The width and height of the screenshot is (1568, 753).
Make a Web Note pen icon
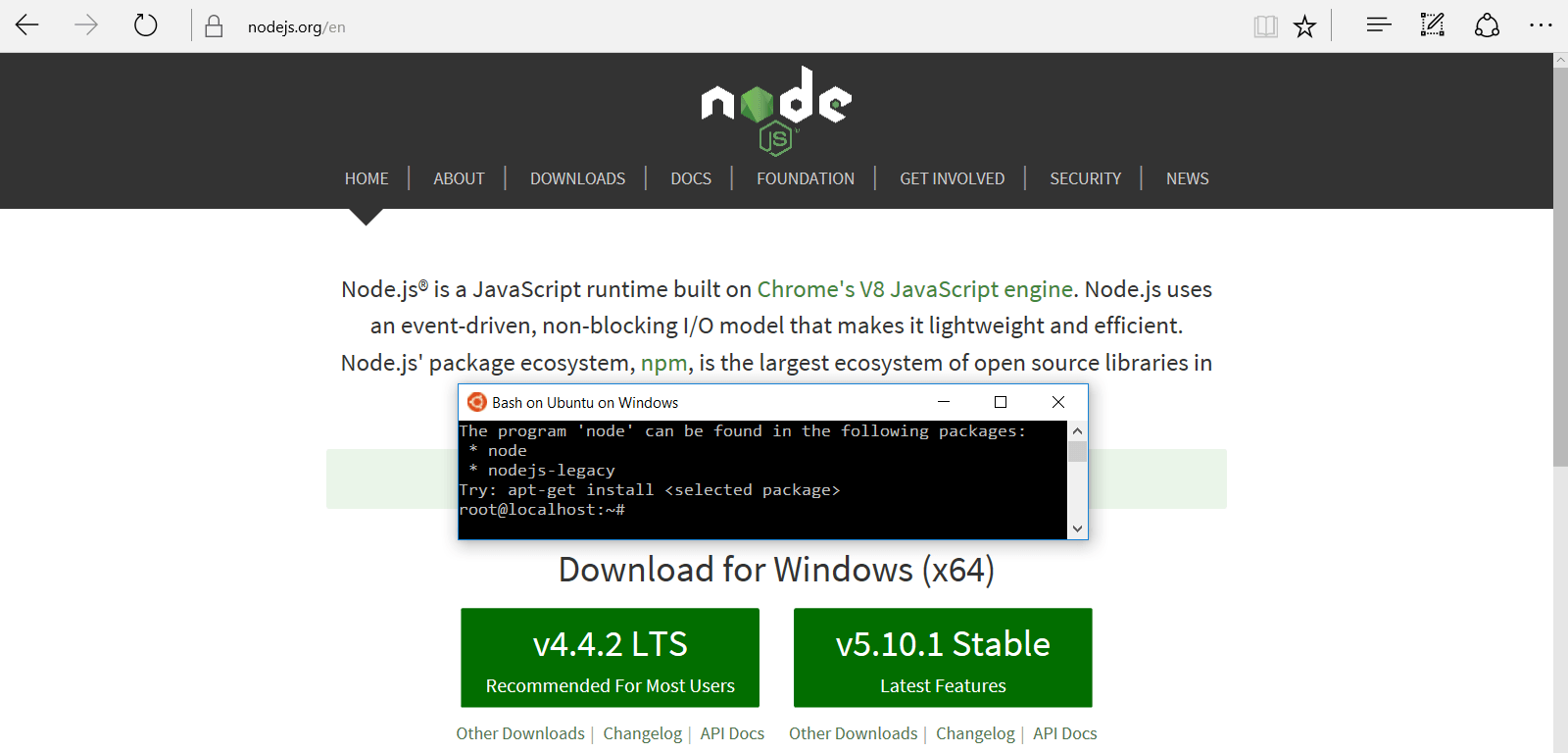(x=1433, y=25)
